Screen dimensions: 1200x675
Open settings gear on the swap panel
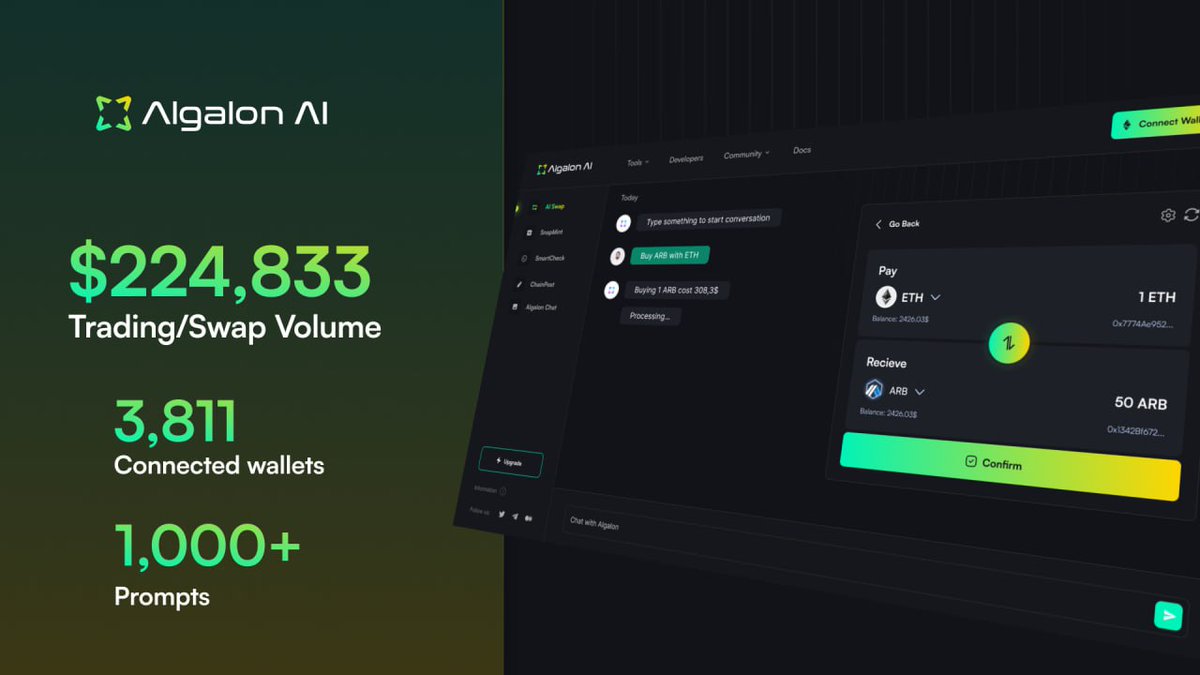tap(1167, 214)
